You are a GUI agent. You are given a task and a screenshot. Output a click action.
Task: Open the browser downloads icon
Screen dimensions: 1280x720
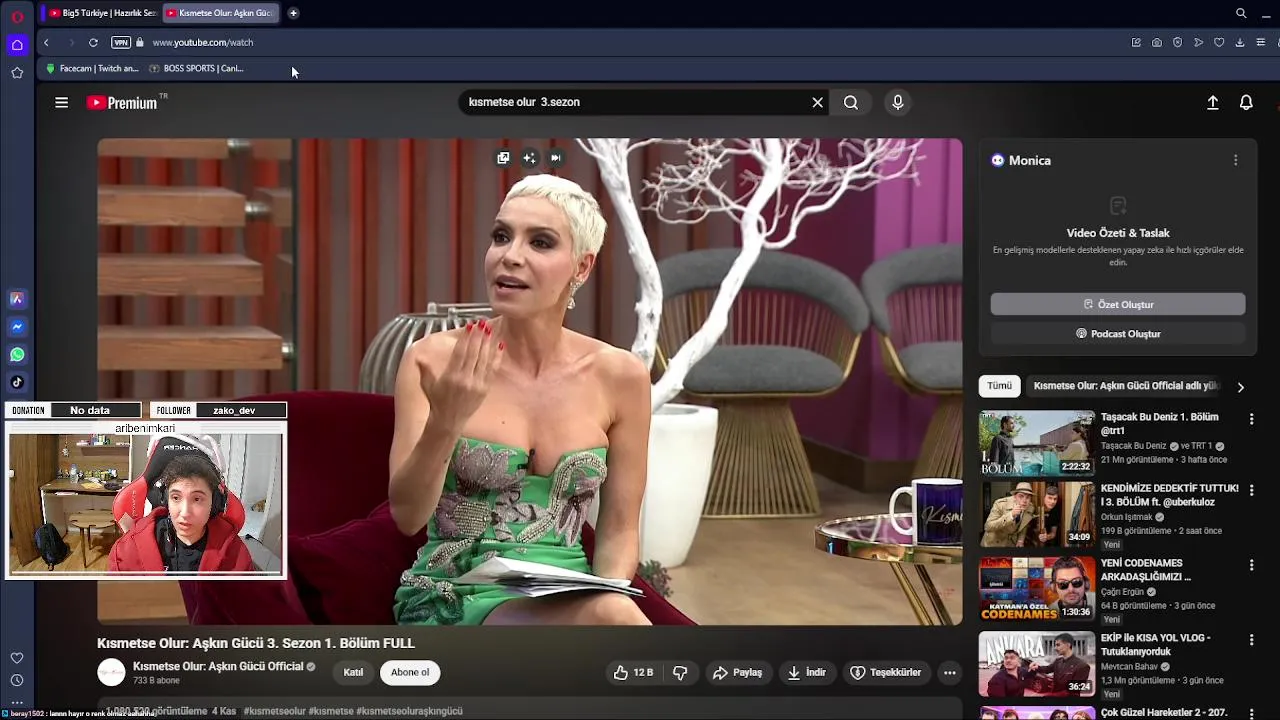point(1240,43)
